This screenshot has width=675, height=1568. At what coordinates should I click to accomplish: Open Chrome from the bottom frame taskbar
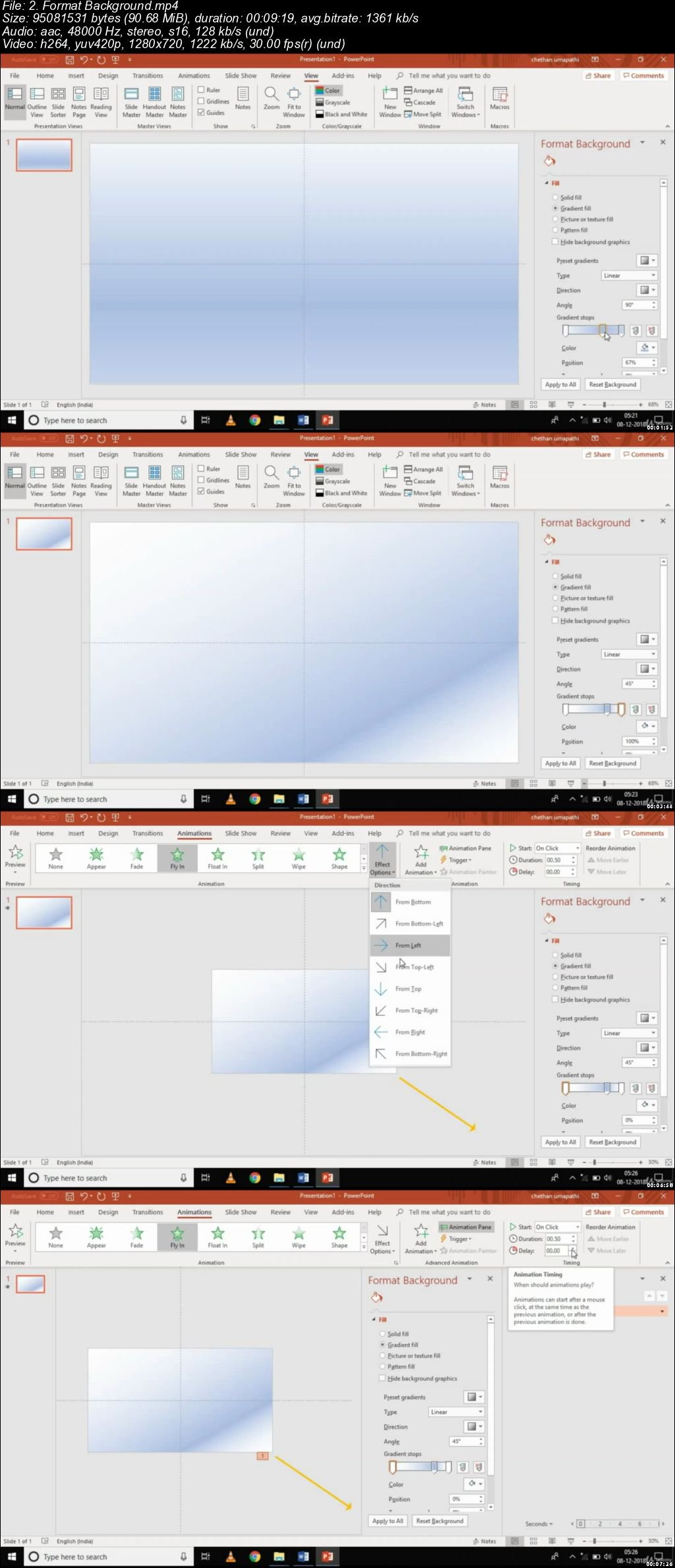pyautogui.click(x=254, y=1557)
